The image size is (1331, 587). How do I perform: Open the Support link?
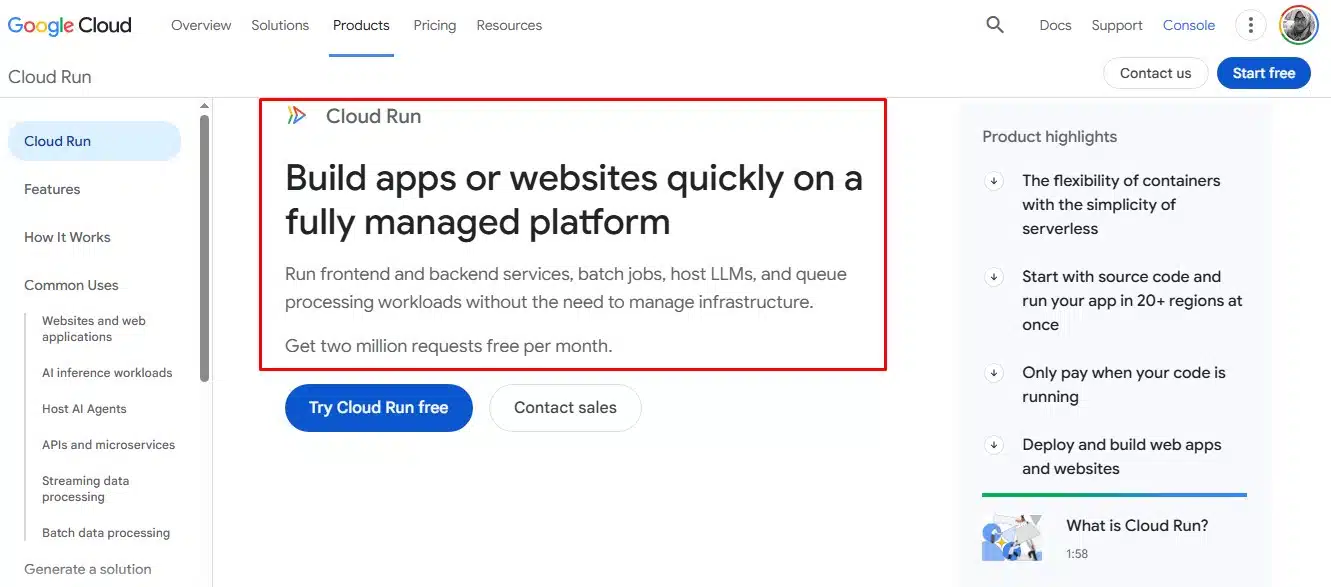click(x=1117, y=25)
